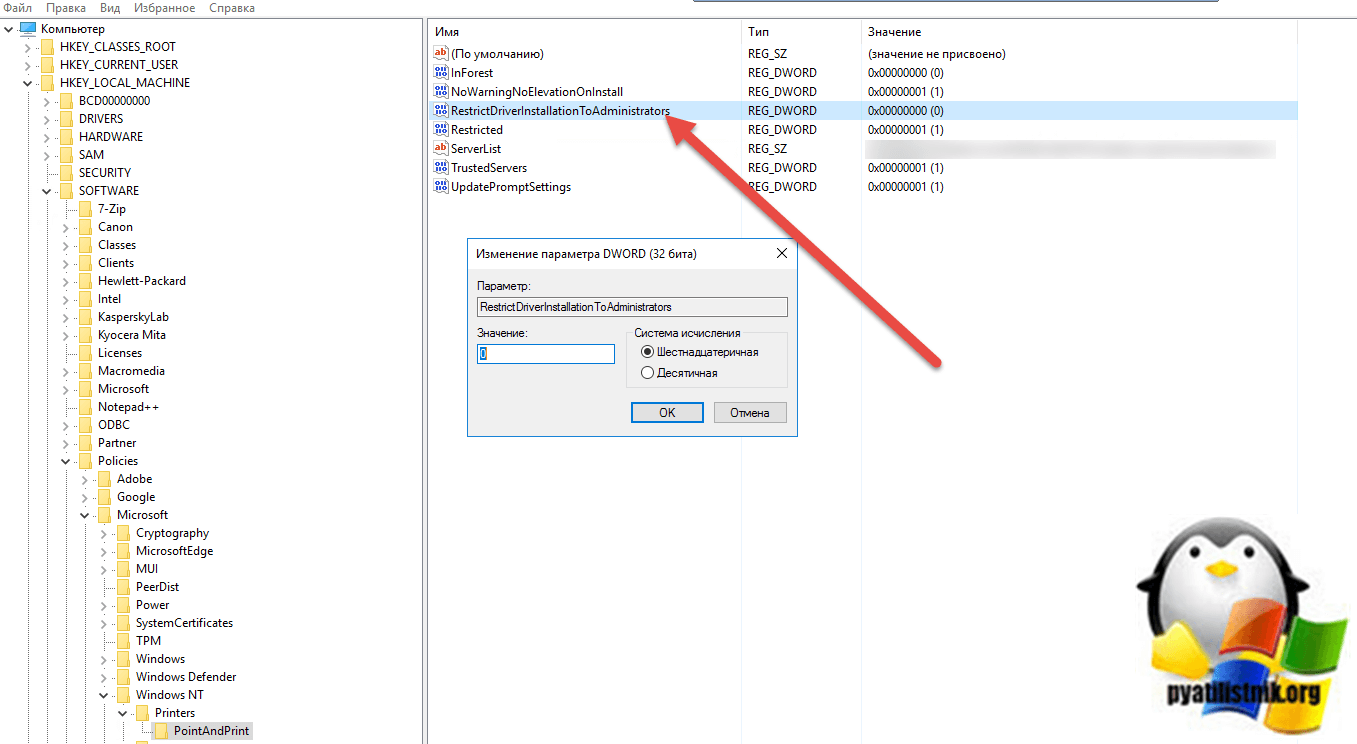Collapse the Policies key

click(66, 461)
